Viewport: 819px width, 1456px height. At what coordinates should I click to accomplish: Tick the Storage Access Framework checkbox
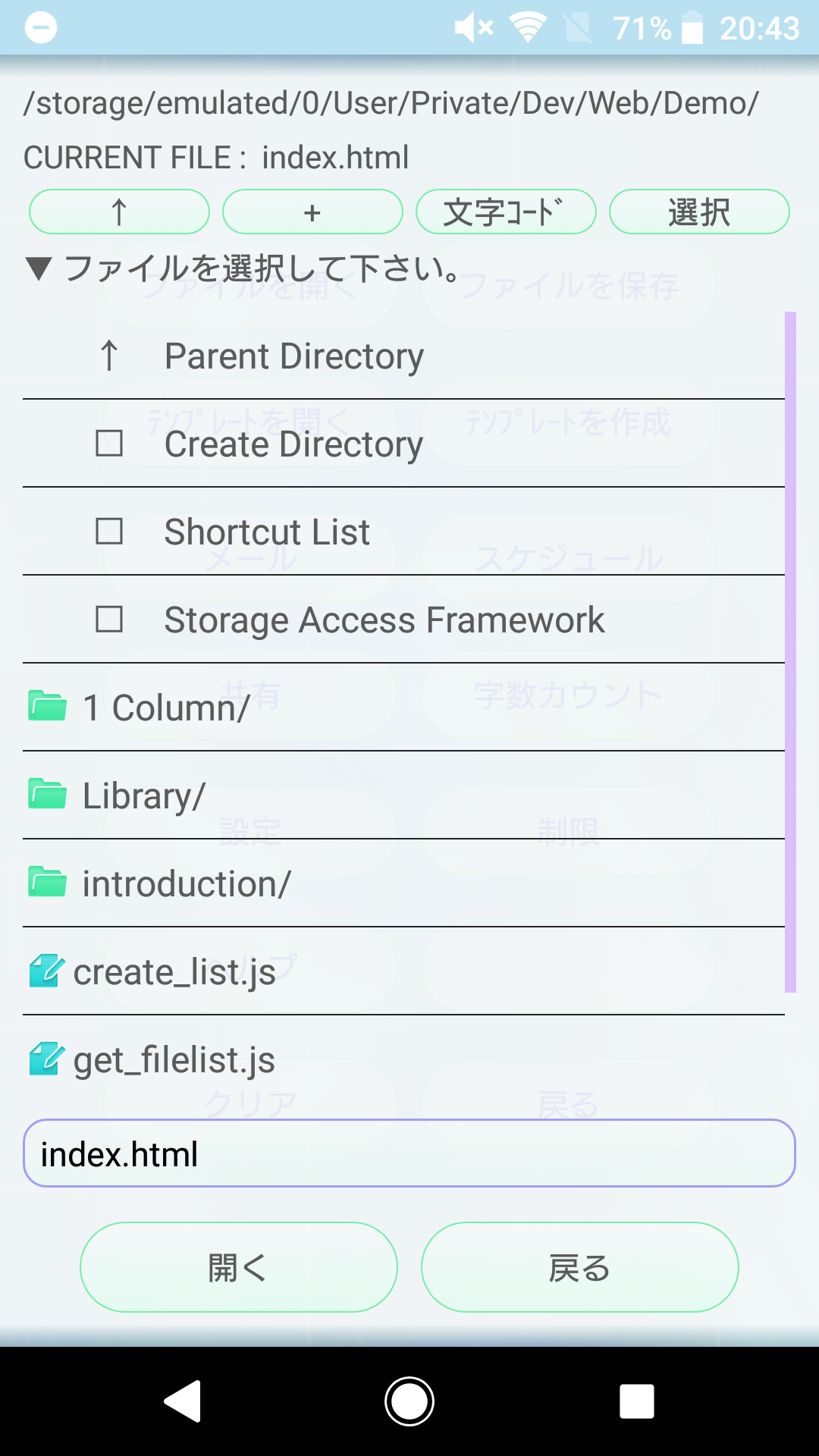coord(109,619)
